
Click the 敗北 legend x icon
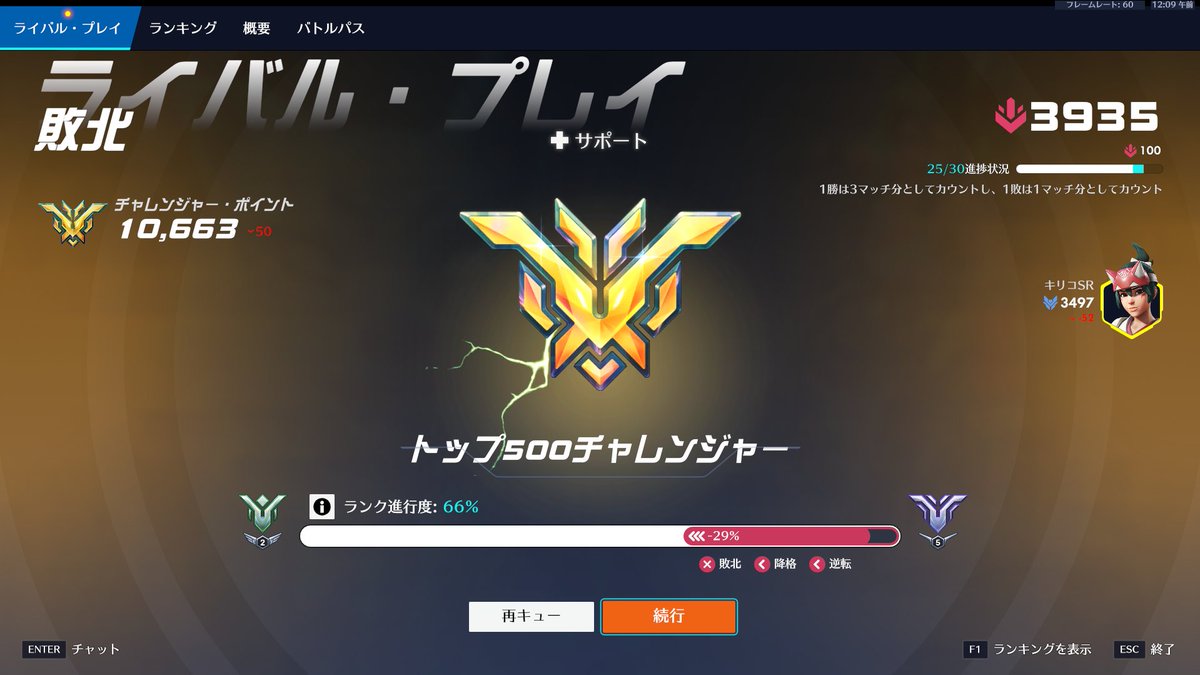[707, 564]
